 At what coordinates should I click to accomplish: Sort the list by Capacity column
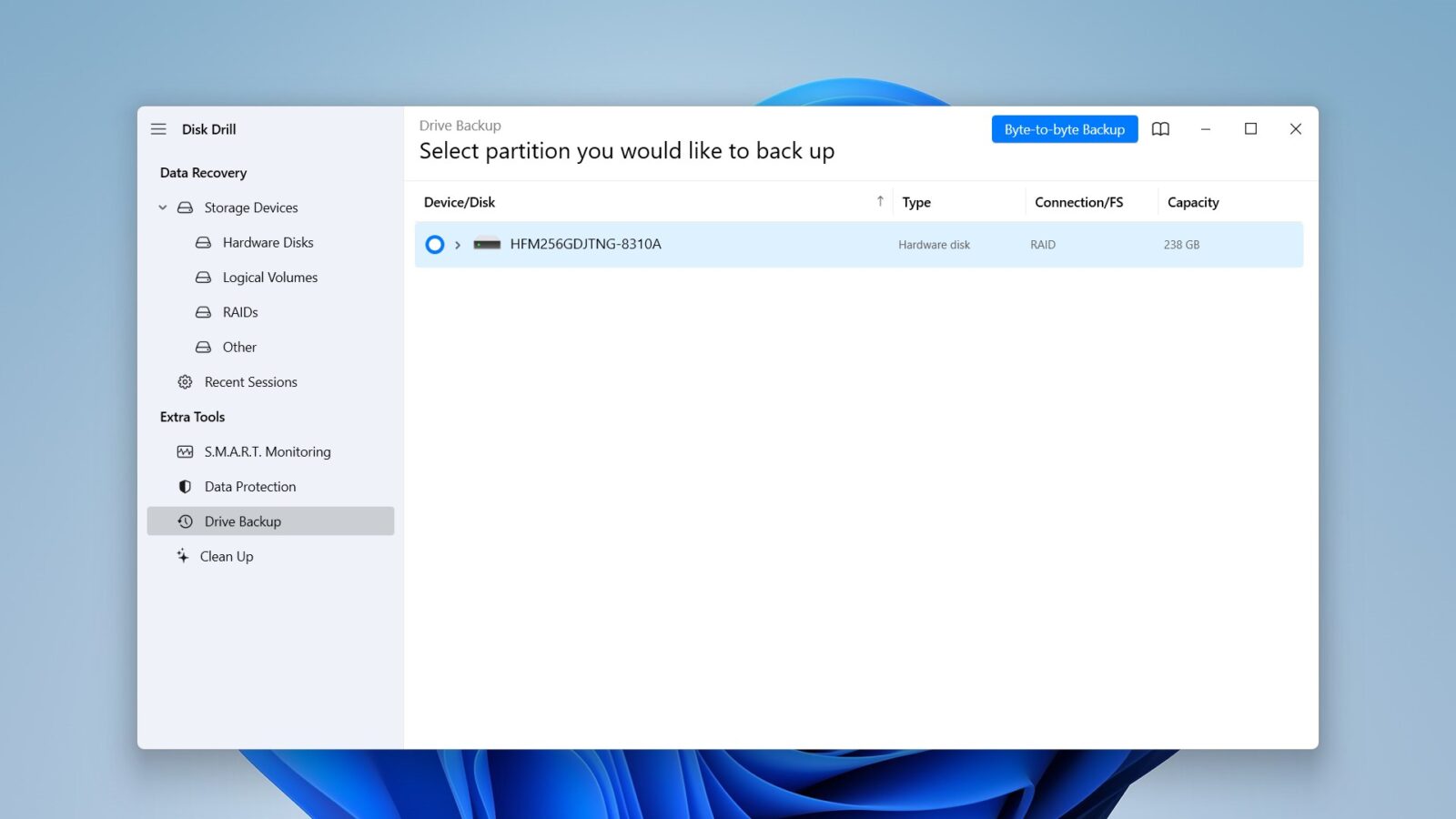pos(1192,202)
